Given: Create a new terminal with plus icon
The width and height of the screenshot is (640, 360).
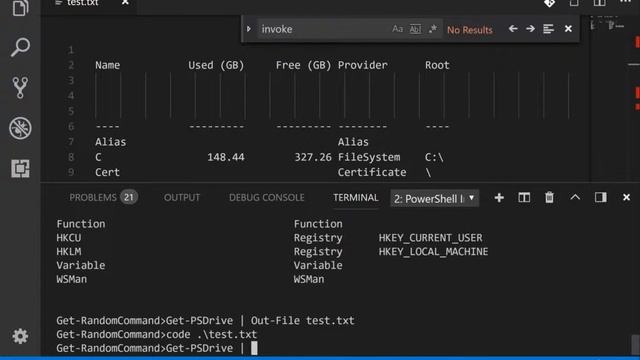Looking at the screenshot, I should click(x=499, y=198).
